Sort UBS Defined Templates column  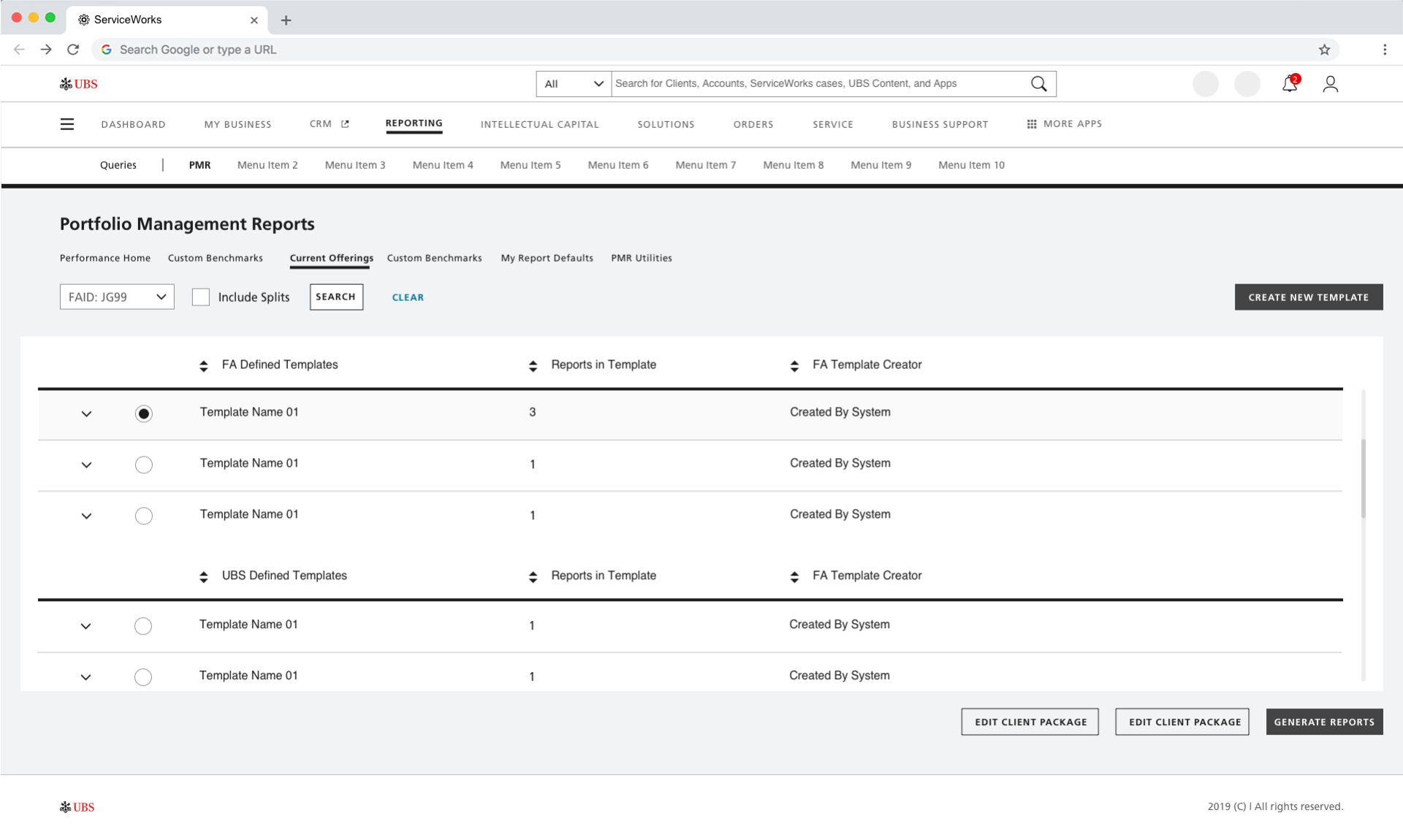tap(204, 577)
